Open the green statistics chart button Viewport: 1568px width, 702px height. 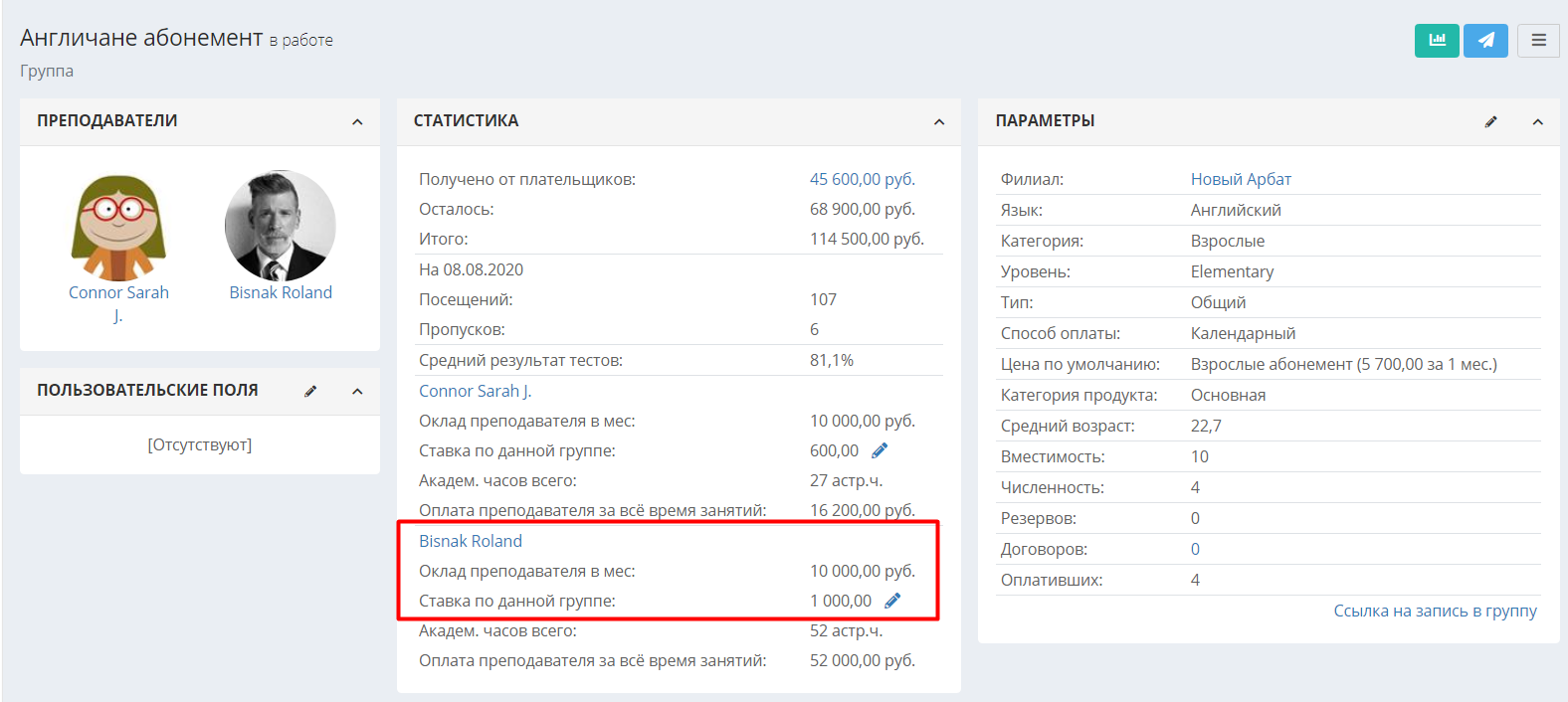pyautogui.click(x=1437, y=41)
